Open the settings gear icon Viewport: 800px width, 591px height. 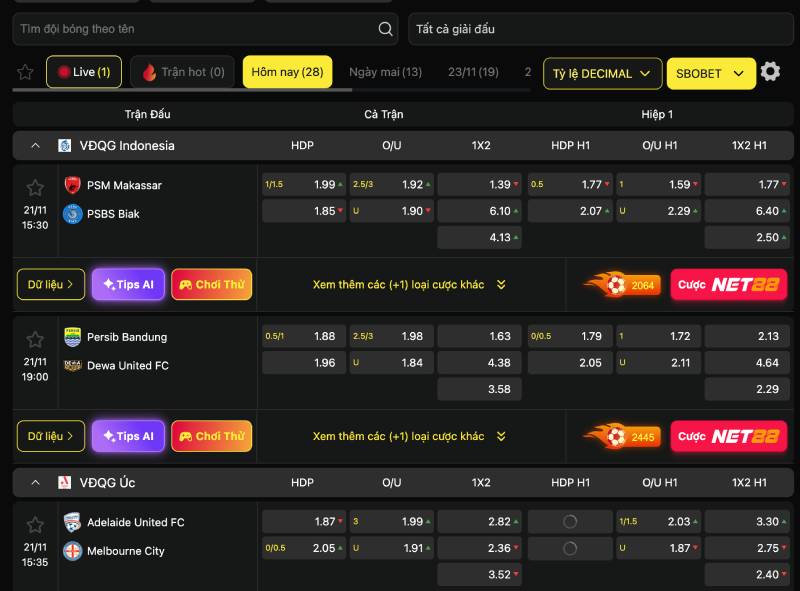click(x=770, y=72)
